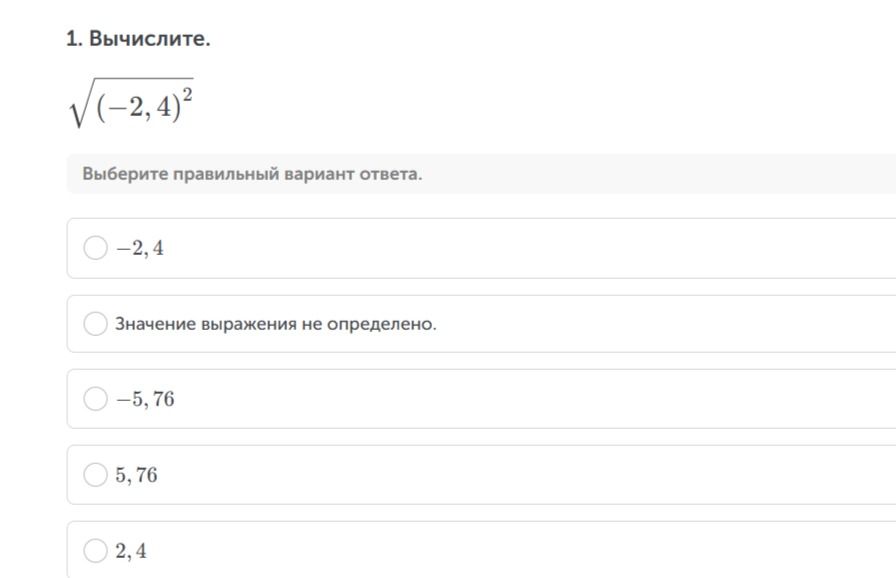896x578 pixels.
Task: Select the radio button for −2,4
Action: (x=95, y=248)
